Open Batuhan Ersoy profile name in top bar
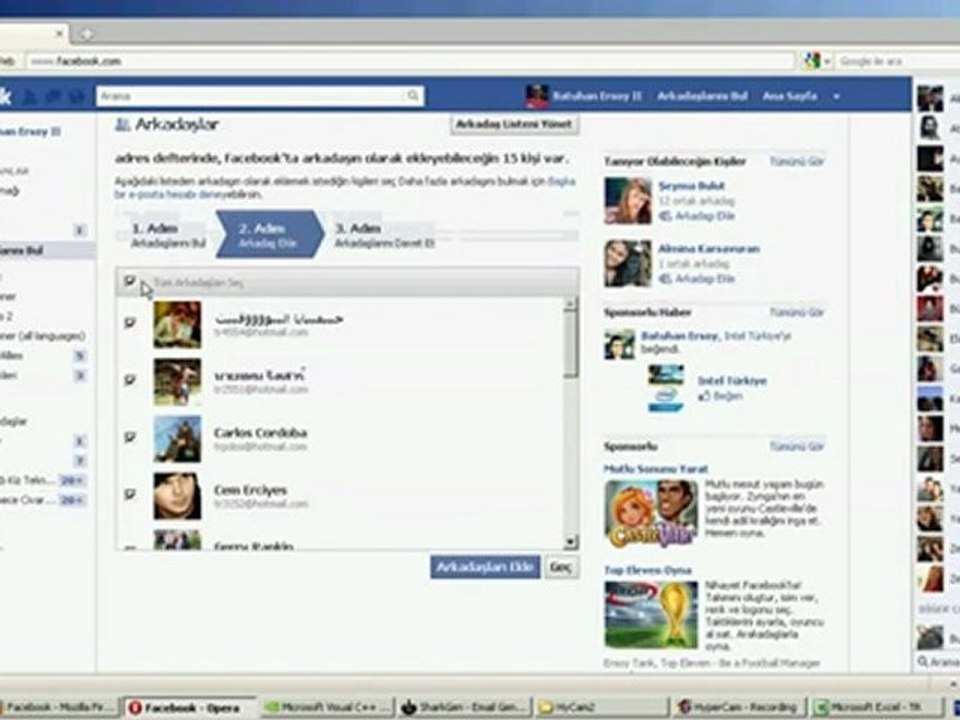960x720 pixels. click(597, 96)
